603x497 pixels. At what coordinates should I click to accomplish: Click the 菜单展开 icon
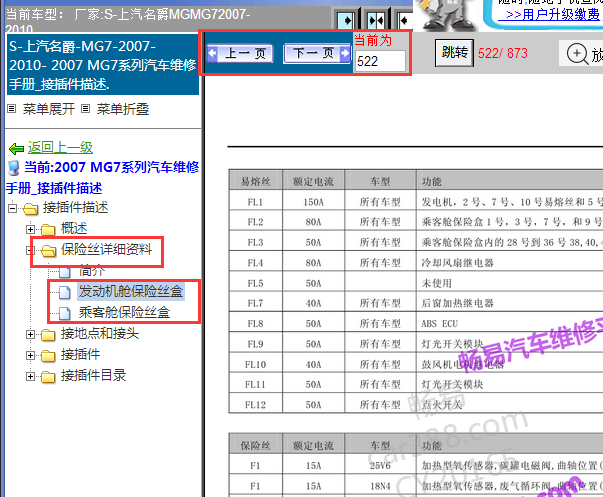pos(12,109)
